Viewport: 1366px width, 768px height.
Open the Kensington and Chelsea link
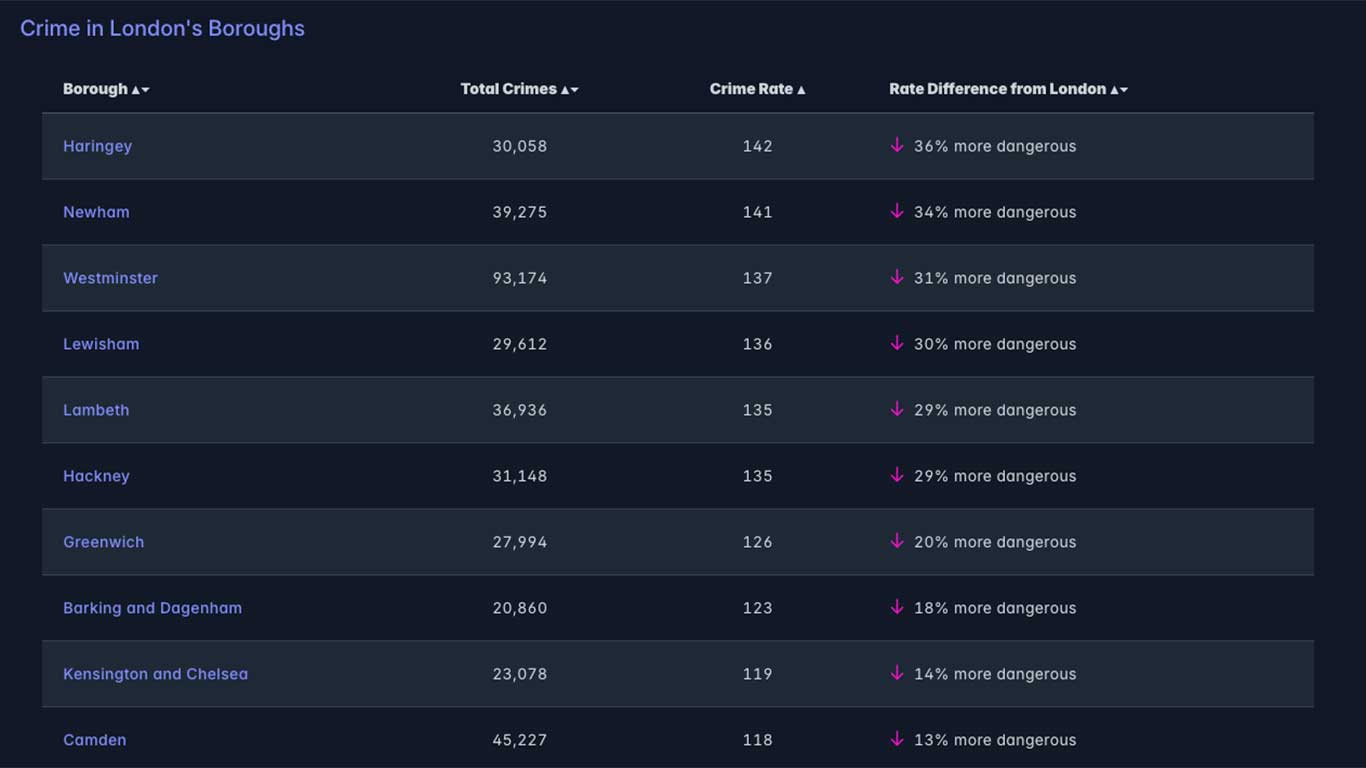pyautogui.click(x=155, y=674)
